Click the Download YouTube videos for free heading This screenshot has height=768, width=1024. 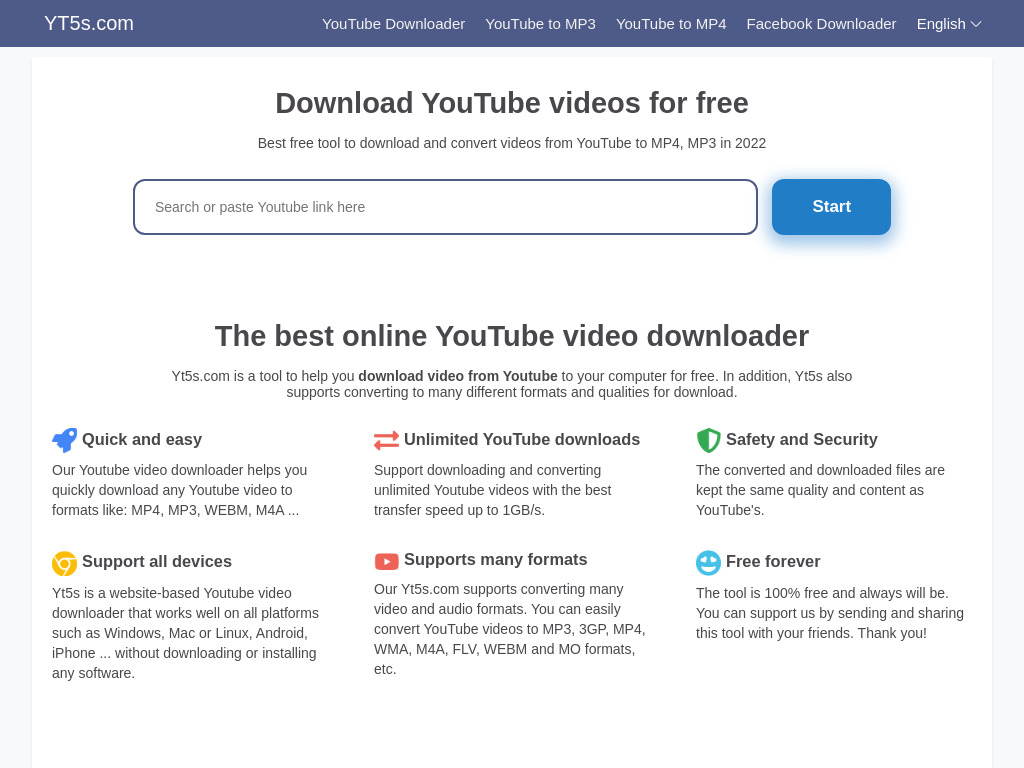[512, 103]
